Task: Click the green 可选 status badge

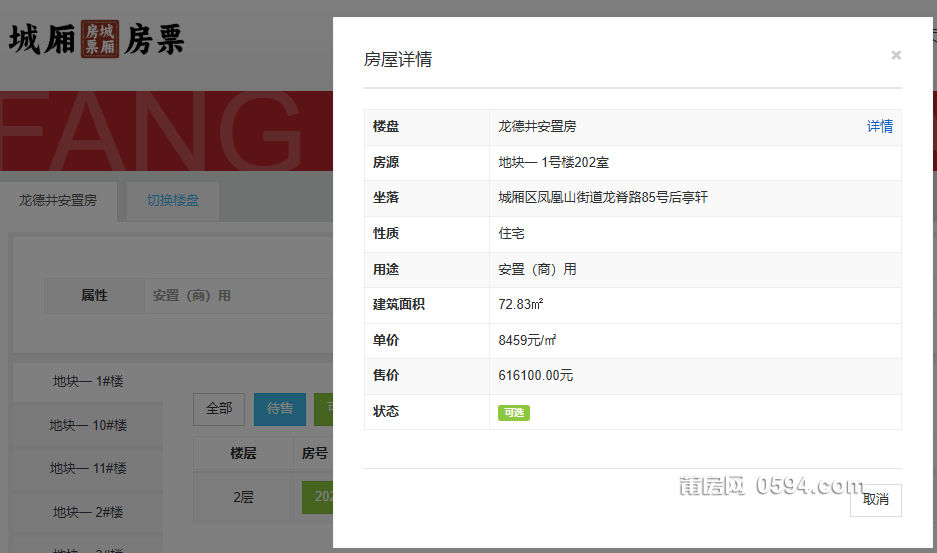Action: [514, 413]
